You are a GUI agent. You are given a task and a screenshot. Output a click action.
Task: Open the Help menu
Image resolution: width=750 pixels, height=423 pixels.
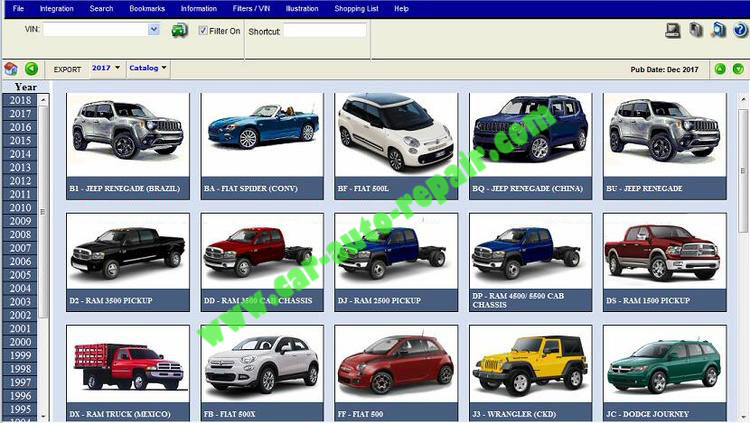point(401,9)
